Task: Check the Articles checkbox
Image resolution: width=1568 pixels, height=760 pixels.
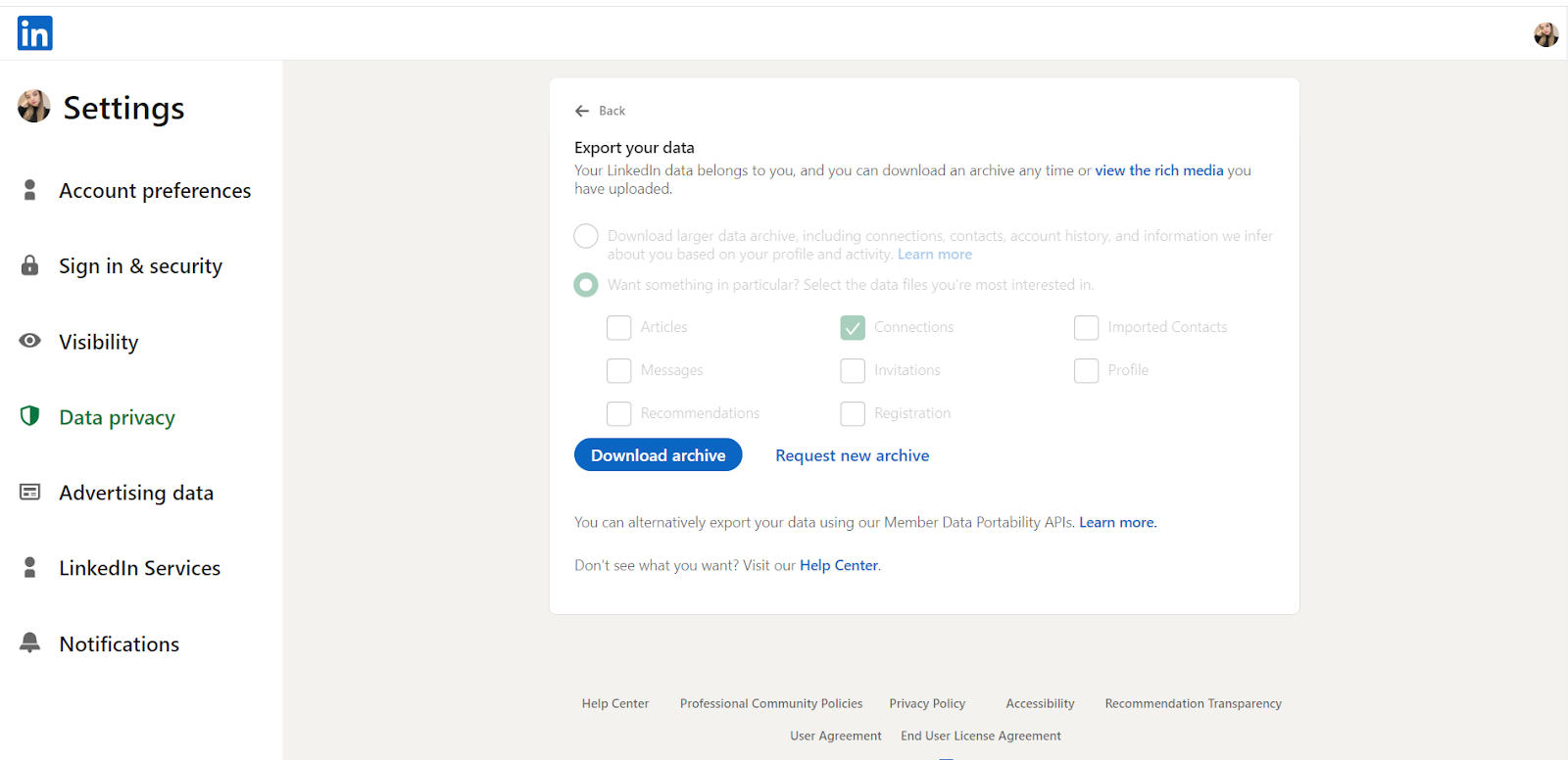Action: pyautogui.click(x=619, y=327)
